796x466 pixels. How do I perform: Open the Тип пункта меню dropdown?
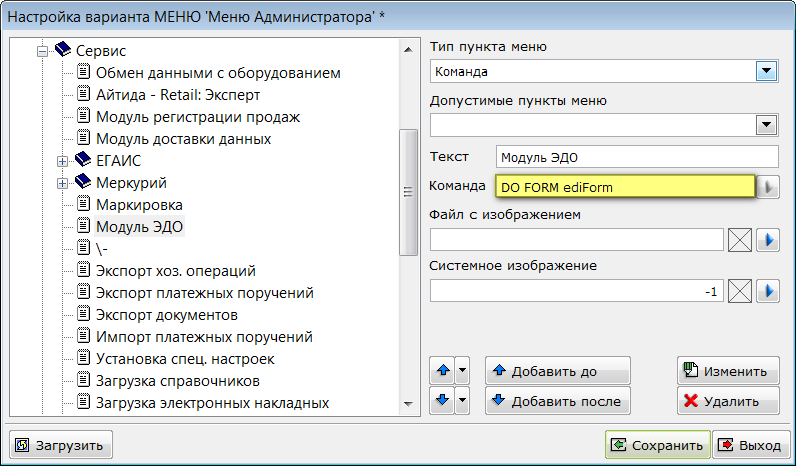(x=766, y=71)
